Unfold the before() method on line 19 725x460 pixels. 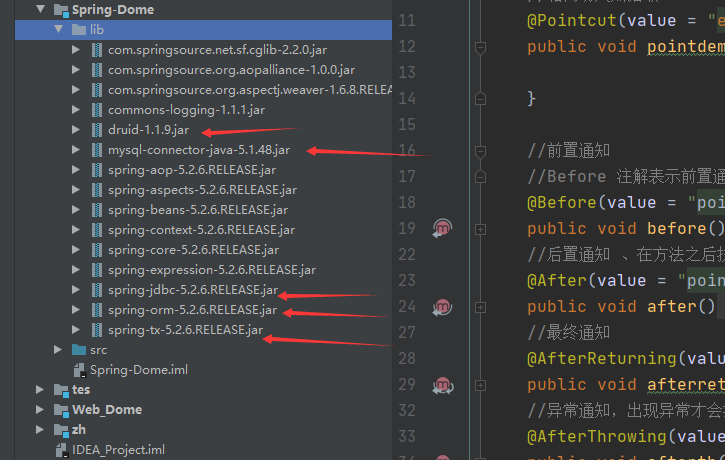(x=480, y=229)
